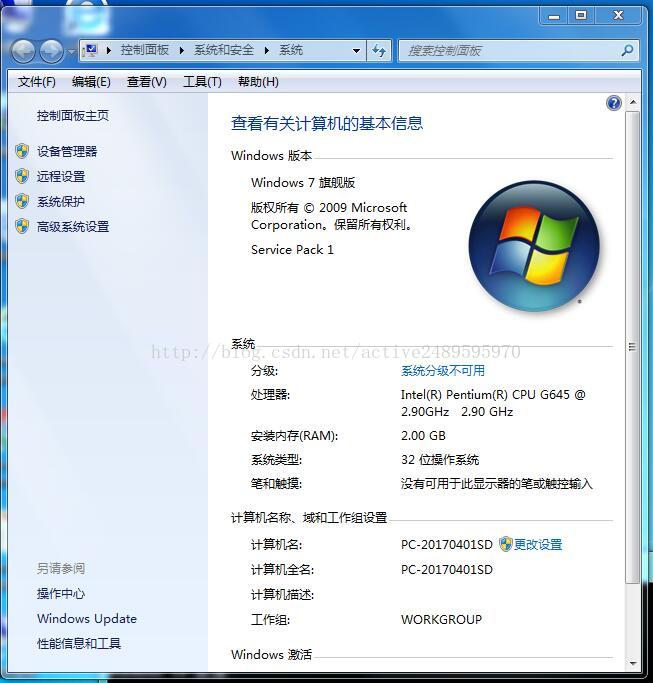Go to 控制面板主页 link
The image size is (653, 683).
(73, 116)
